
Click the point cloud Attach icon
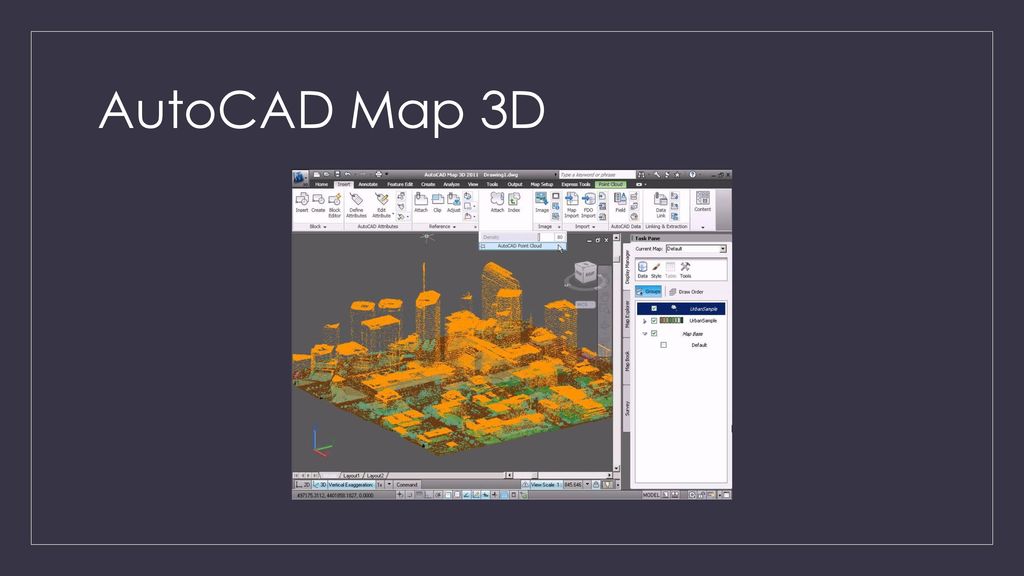497,202
